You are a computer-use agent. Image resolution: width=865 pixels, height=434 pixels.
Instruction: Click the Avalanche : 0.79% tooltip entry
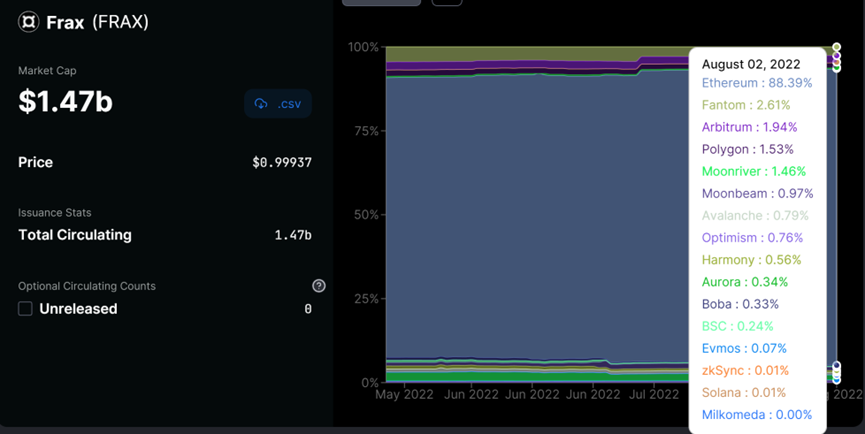[755, 215]
